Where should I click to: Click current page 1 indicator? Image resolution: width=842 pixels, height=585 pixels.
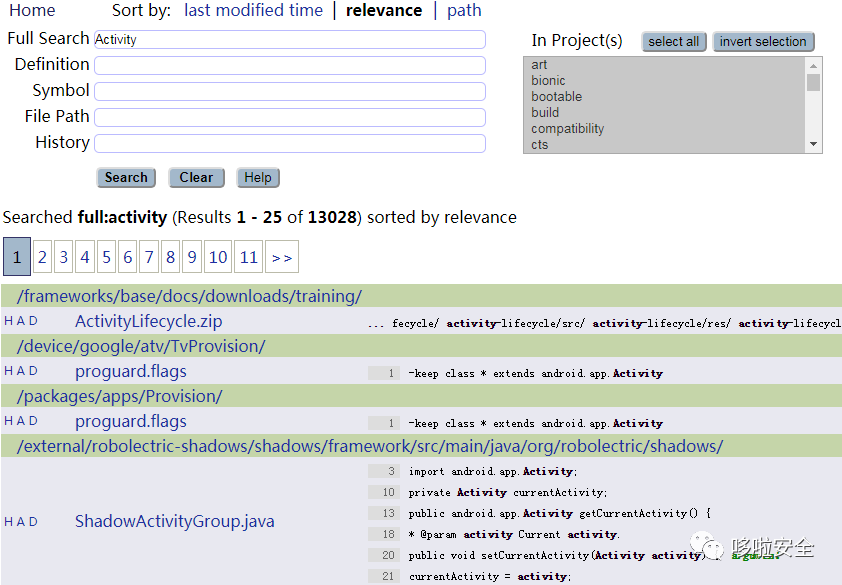(17, 257)
